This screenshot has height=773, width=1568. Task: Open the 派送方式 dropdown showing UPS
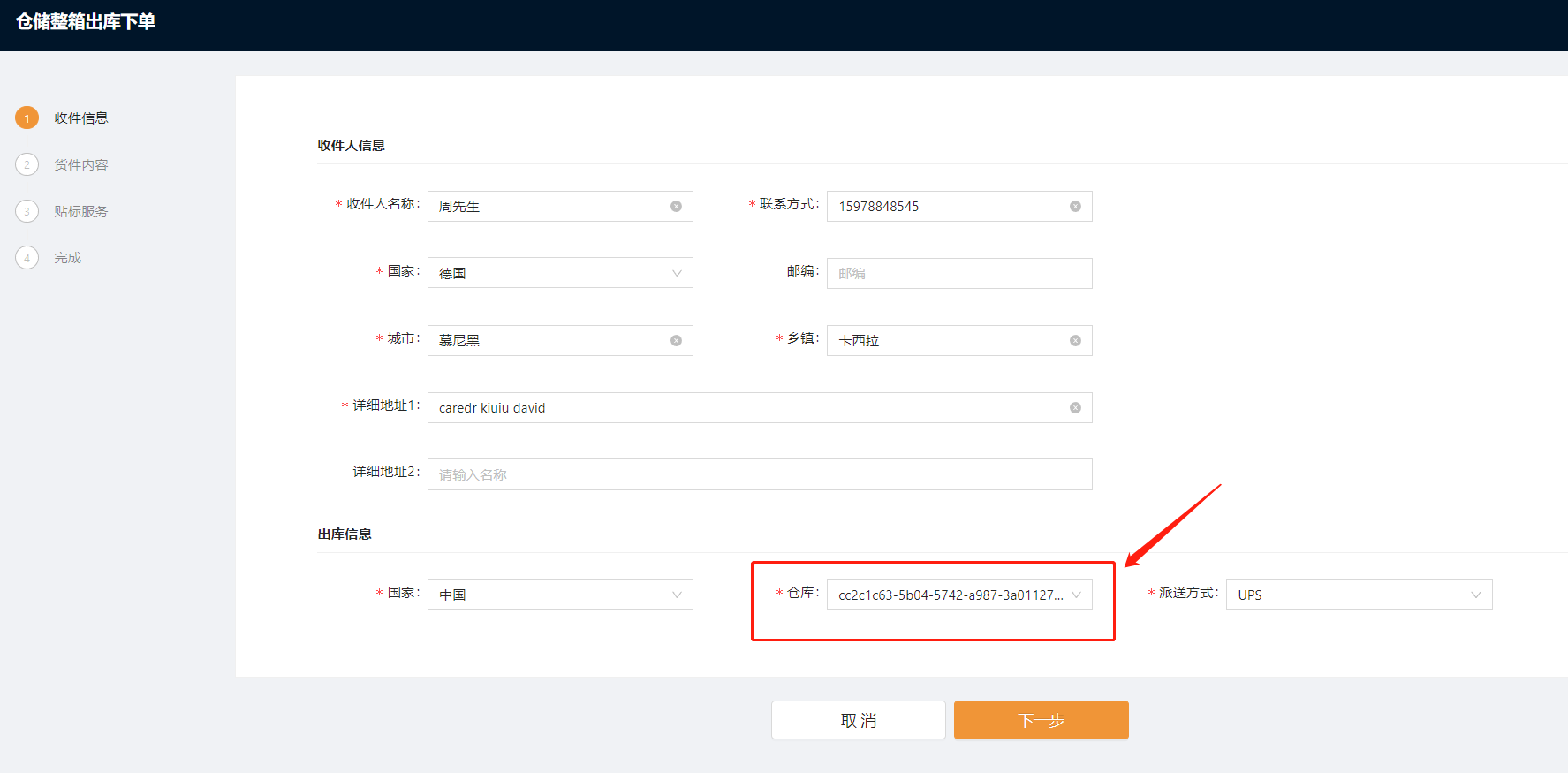(1358, 595)
